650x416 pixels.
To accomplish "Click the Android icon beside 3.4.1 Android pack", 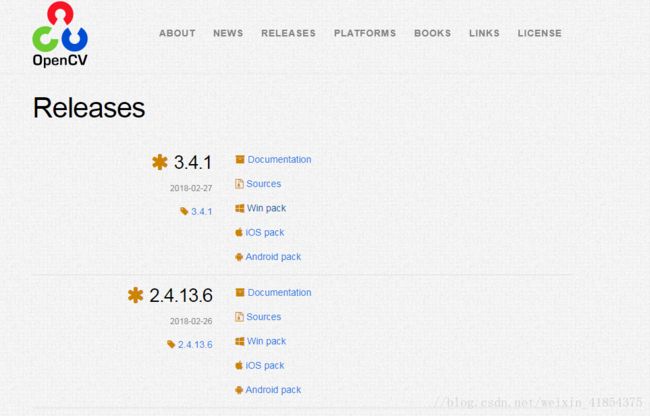I will tap(239, 257).
